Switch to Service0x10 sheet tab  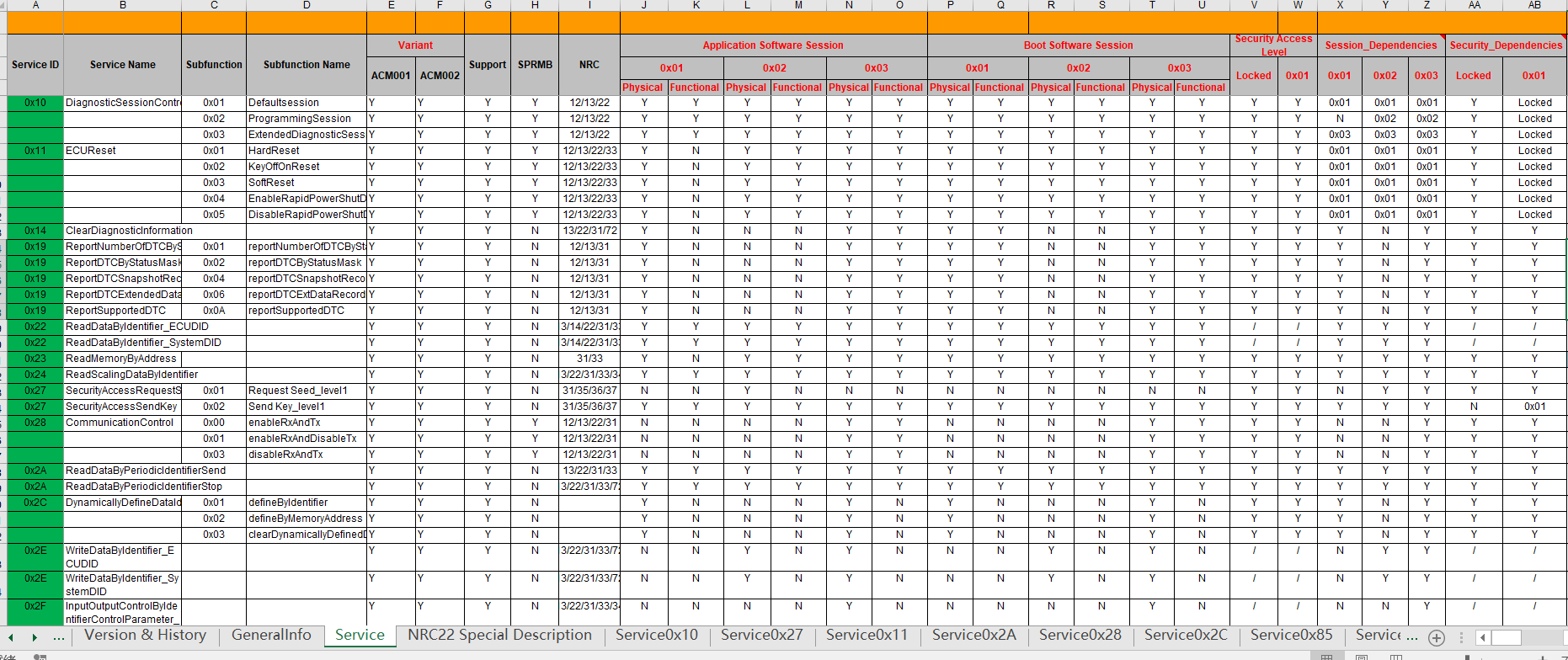click(657, 636)
